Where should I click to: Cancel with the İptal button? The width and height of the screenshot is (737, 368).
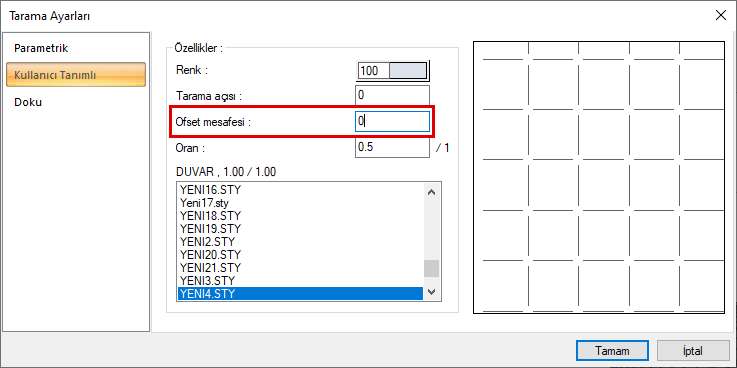[693, 351]
